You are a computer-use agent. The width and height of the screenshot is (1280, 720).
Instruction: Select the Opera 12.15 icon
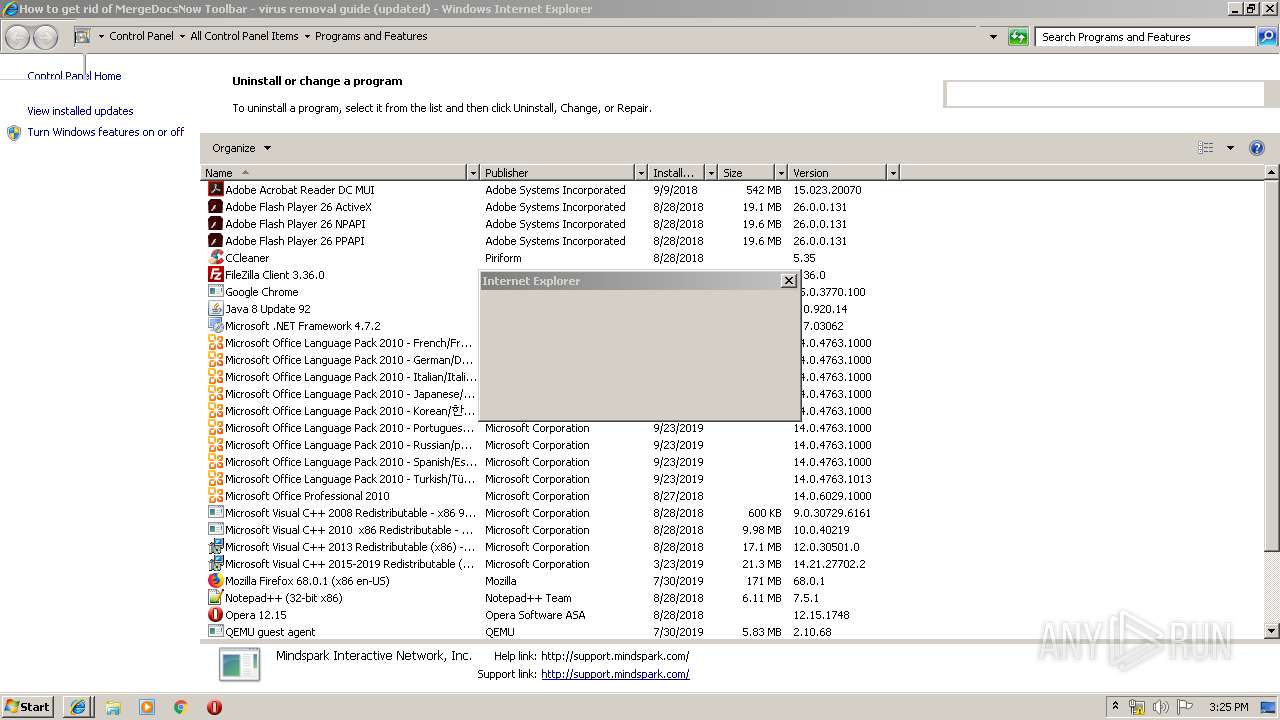tap(215, 614)
